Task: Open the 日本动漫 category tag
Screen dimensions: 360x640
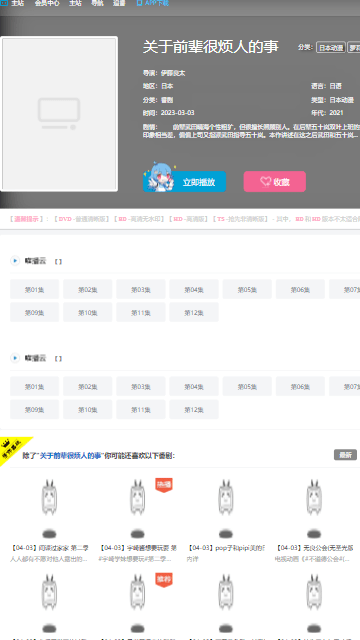Action: point(331,47)
